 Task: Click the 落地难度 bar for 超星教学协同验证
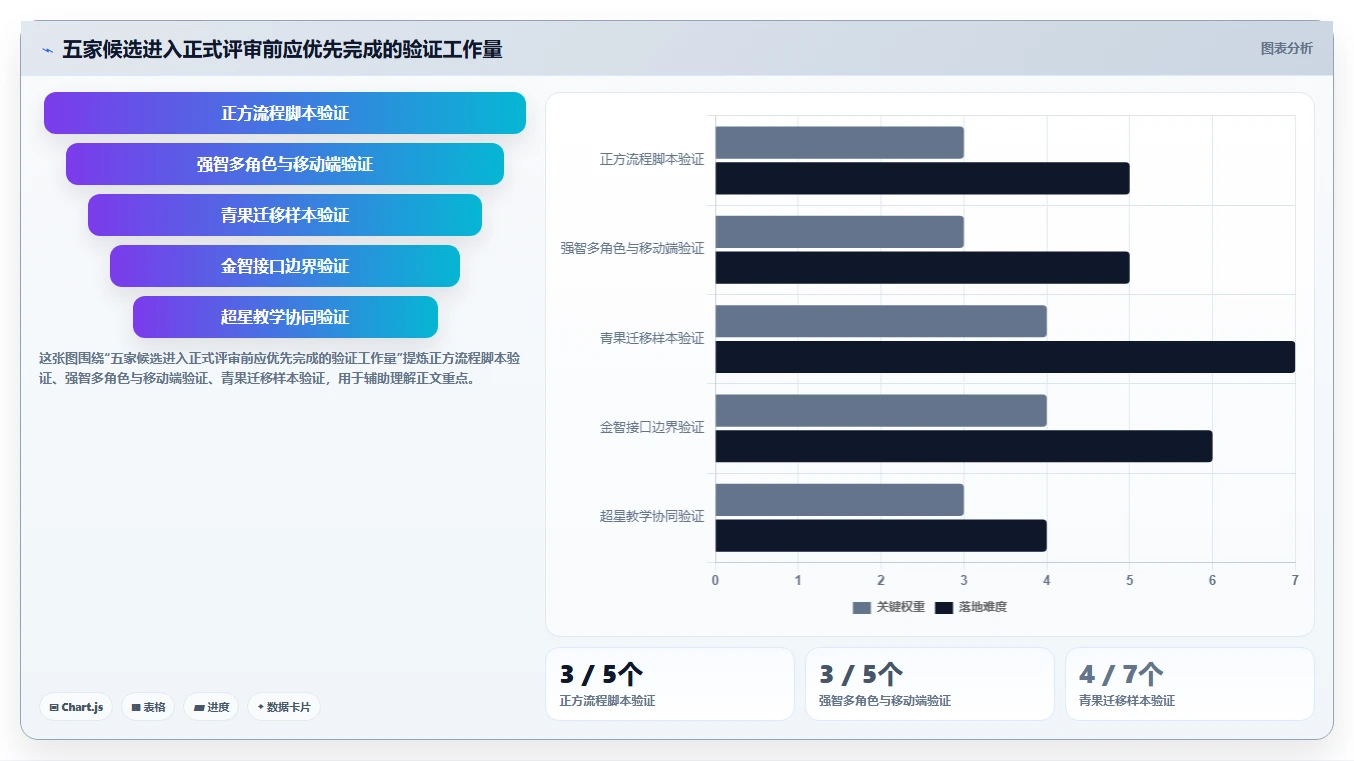[881, 535]
